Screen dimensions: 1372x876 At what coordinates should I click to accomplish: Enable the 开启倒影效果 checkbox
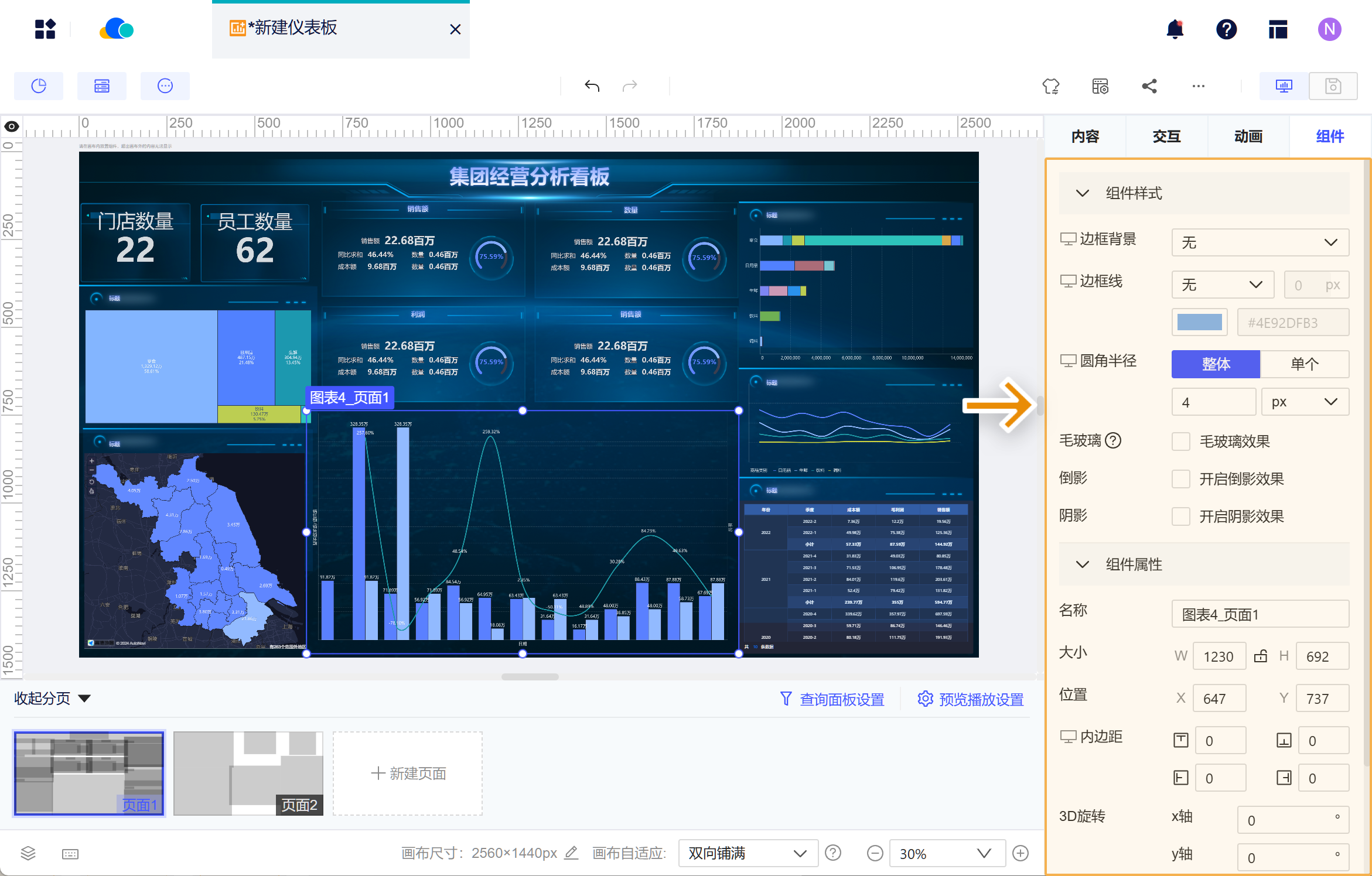click(1180, 478)
